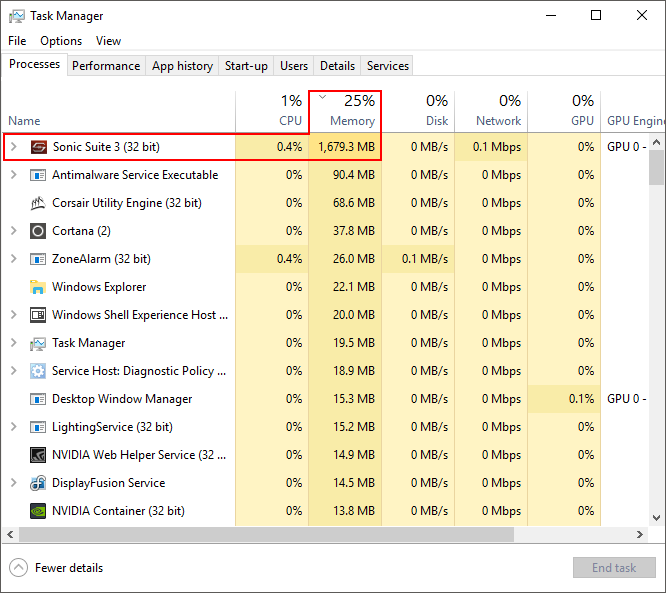Click the Windows Shell Experience Host icon
The width and height of the screenshot is (666, 593).
click(38, 315)
